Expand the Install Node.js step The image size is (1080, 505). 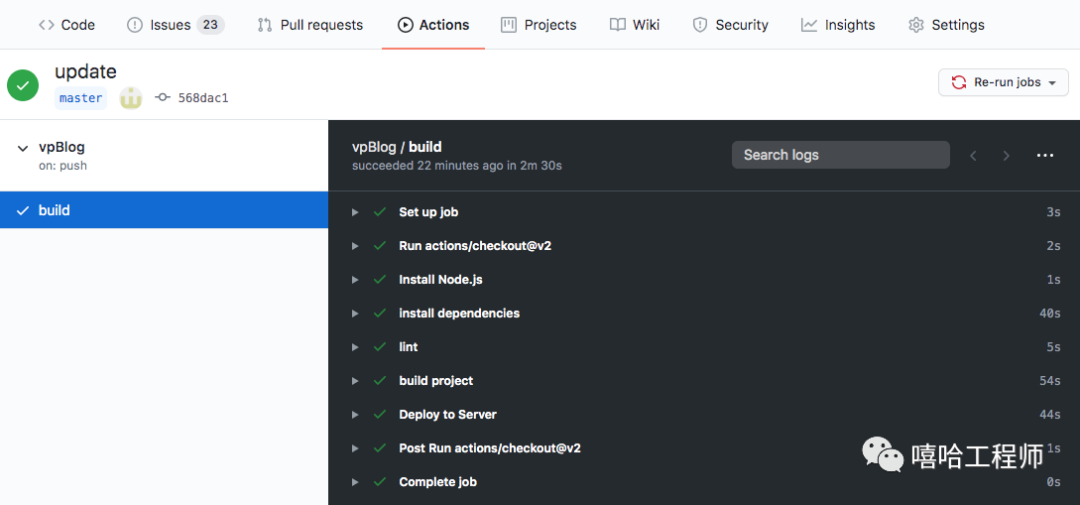click(x=355, y=280)
